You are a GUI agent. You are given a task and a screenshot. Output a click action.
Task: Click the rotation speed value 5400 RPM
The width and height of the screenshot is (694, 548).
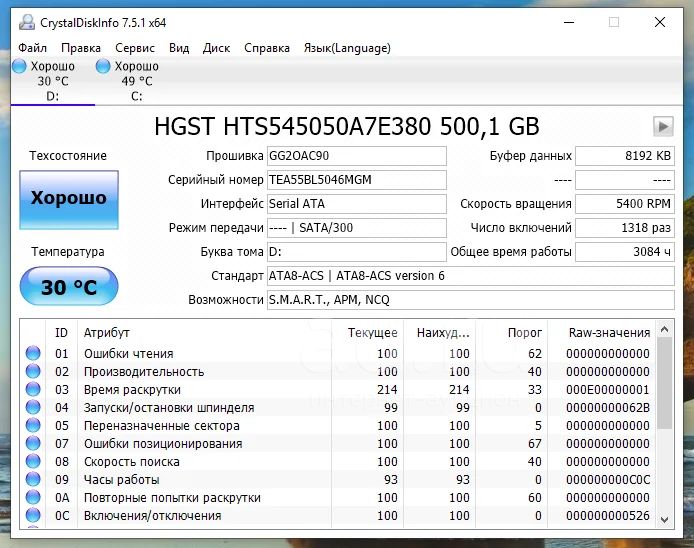pos(625,204)
